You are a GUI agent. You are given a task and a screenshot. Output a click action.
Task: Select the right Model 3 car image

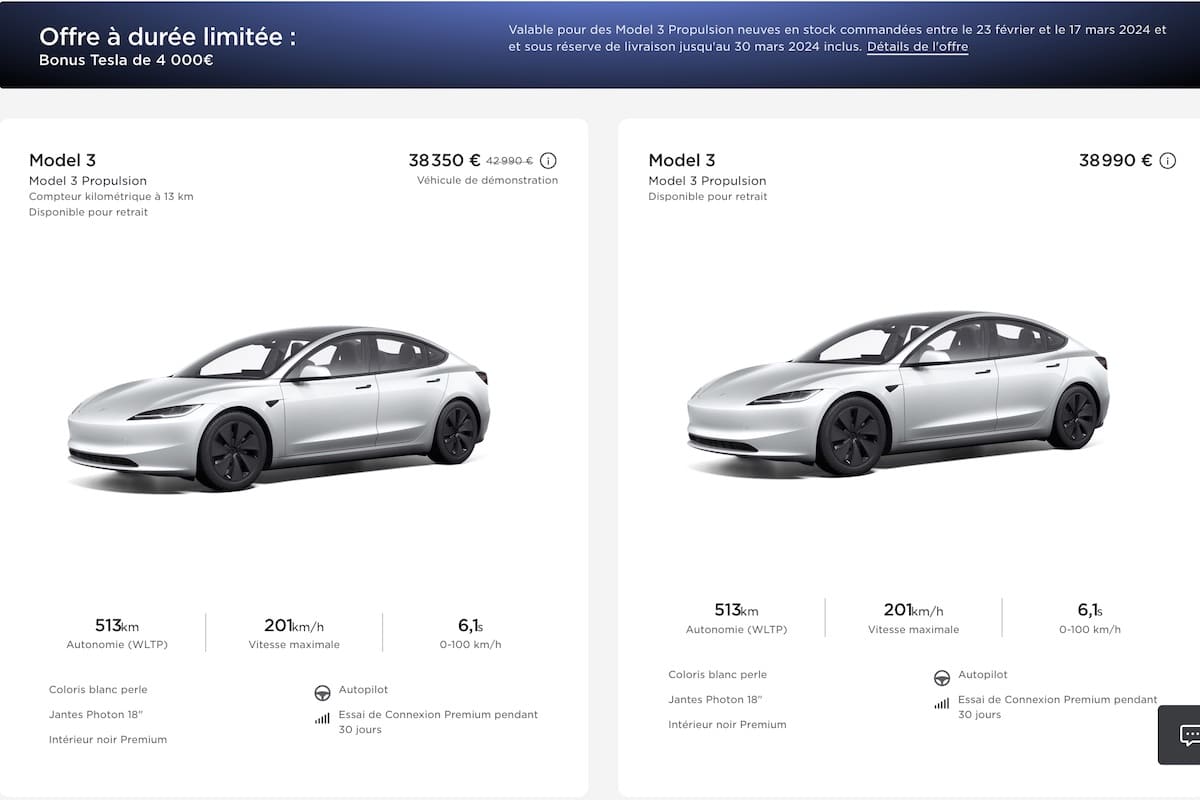[x=897, y=393]
